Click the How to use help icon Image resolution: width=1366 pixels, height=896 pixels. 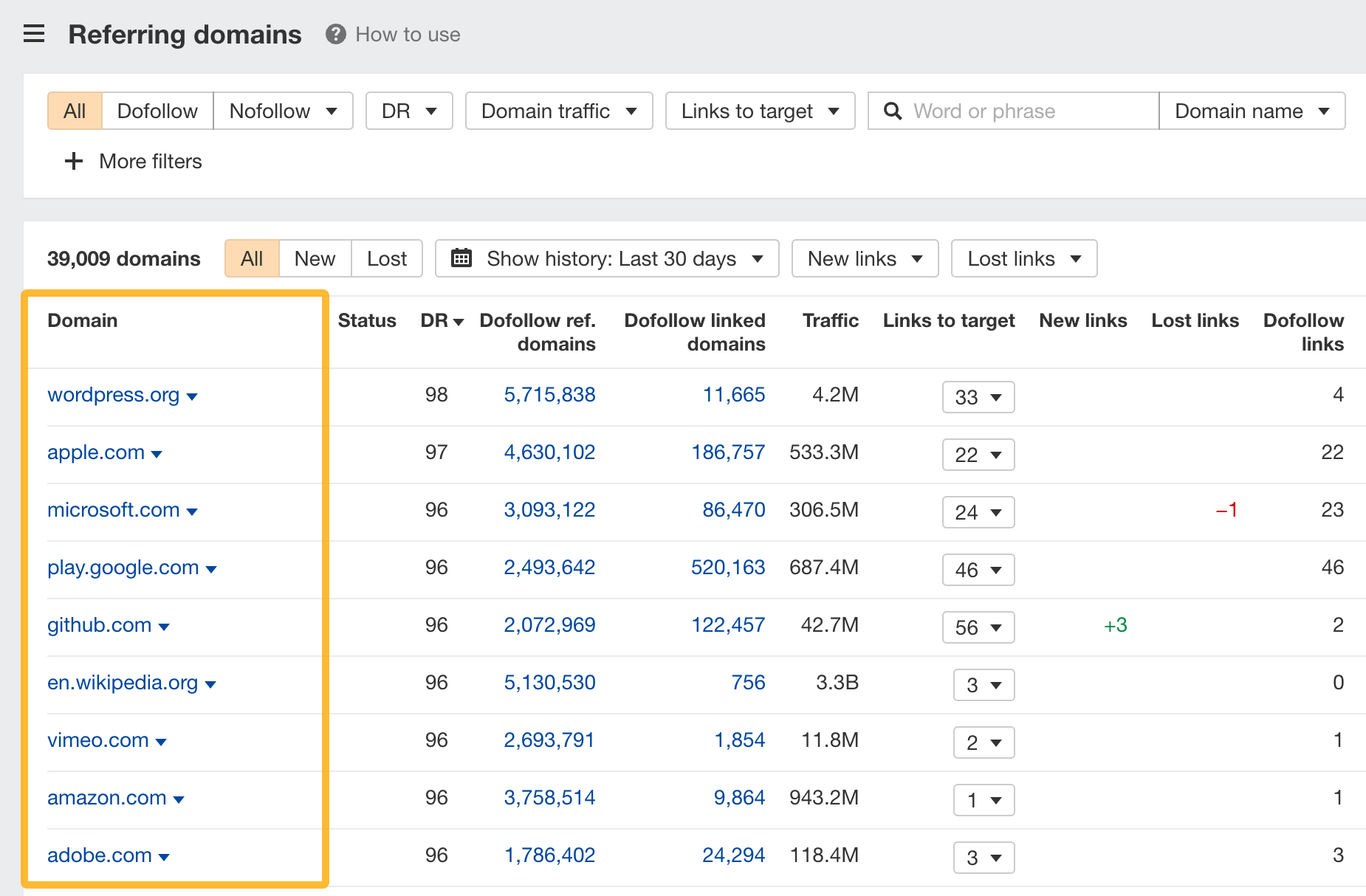[336, 34]
